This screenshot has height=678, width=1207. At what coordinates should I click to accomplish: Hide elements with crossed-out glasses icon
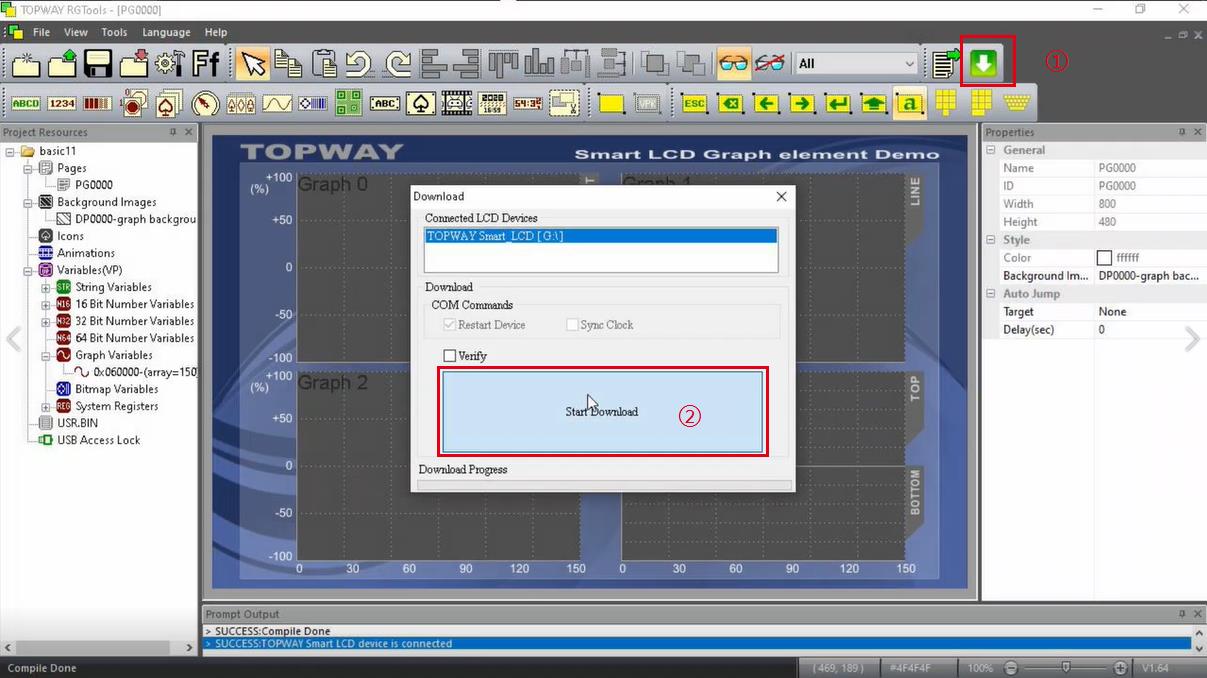pos(769,64)
